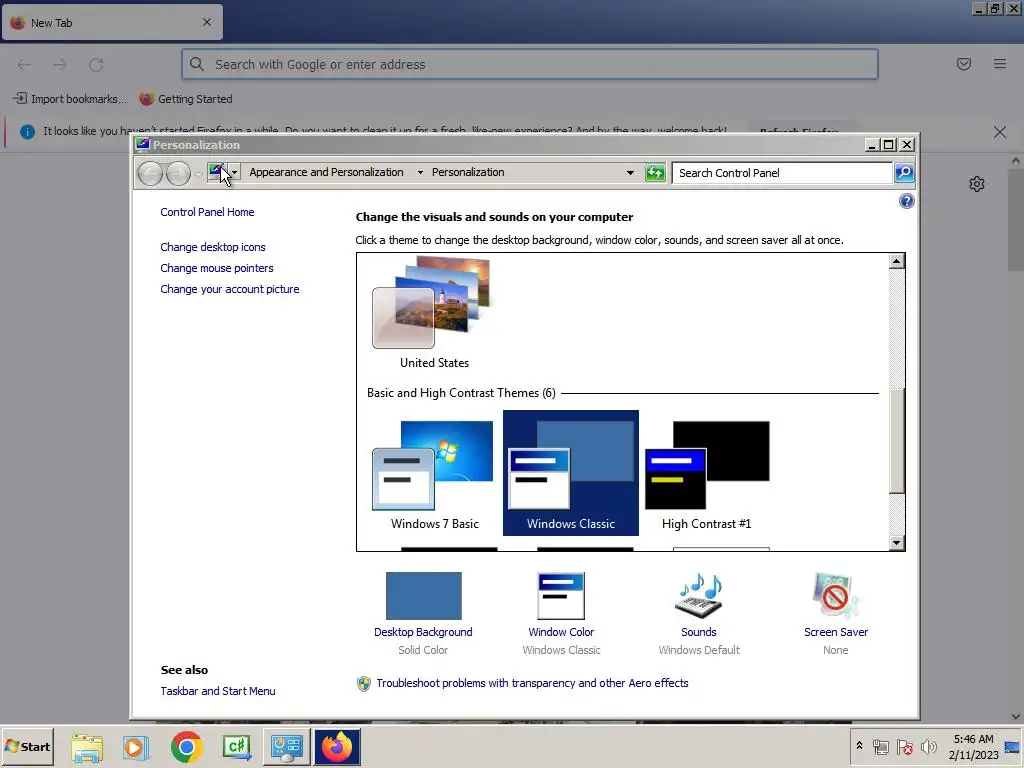1024x768 pixels.
Task: Click theme list scroll up arrow
Action: [x=897, y=261]
